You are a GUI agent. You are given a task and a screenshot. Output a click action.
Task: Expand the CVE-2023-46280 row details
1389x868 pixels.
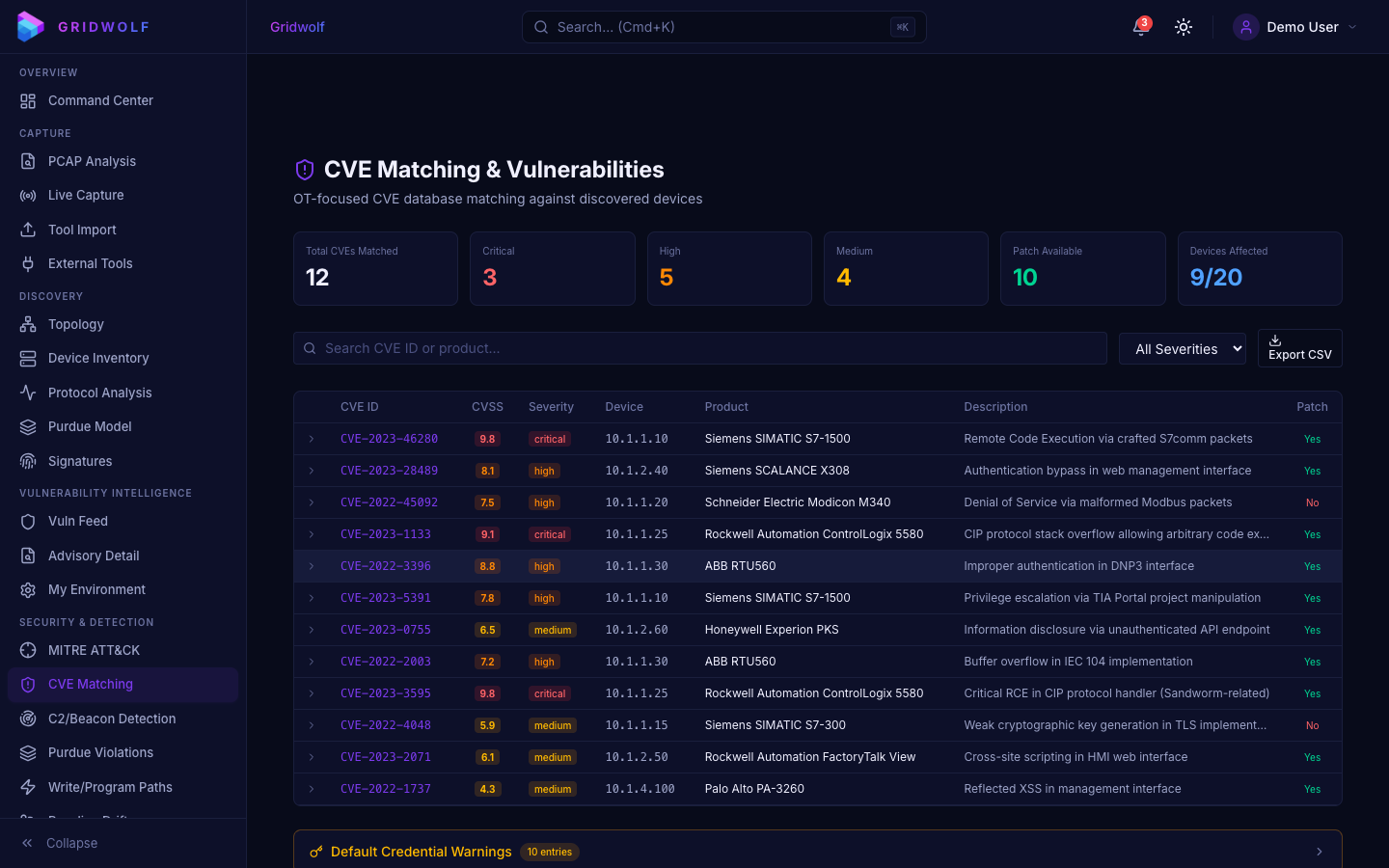[312, 438]
